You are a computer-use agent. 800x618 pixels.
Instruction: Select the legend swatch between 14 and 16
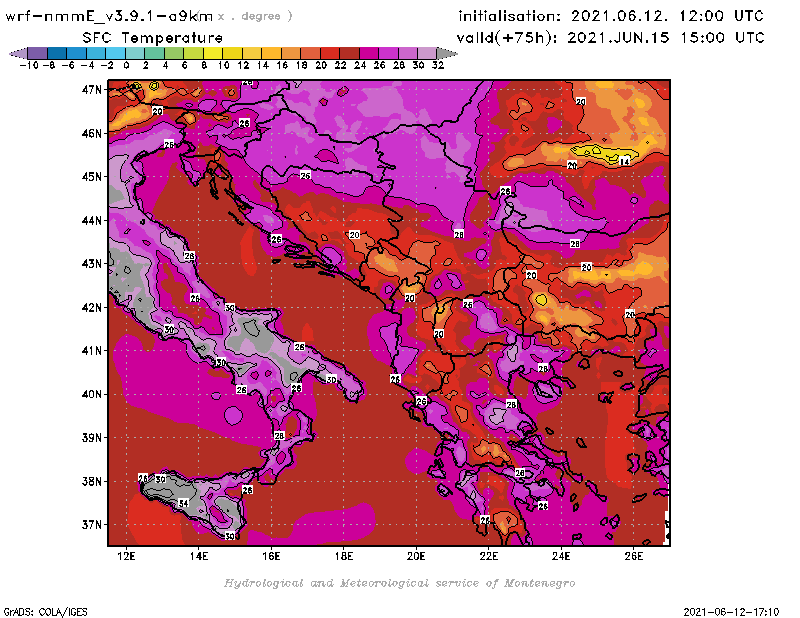click(271, 54)
